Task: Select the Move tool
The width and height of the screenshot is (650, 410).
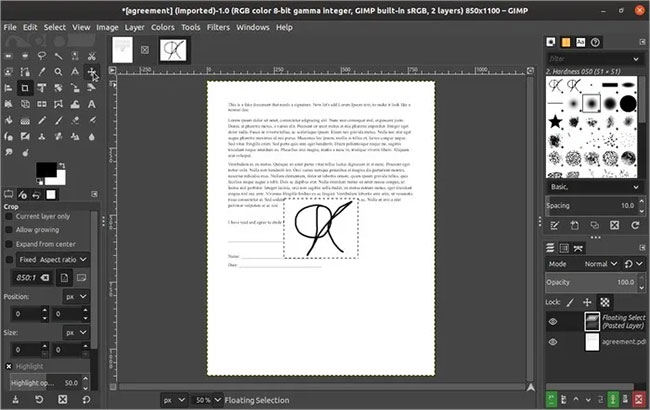Action: [91, 72]
